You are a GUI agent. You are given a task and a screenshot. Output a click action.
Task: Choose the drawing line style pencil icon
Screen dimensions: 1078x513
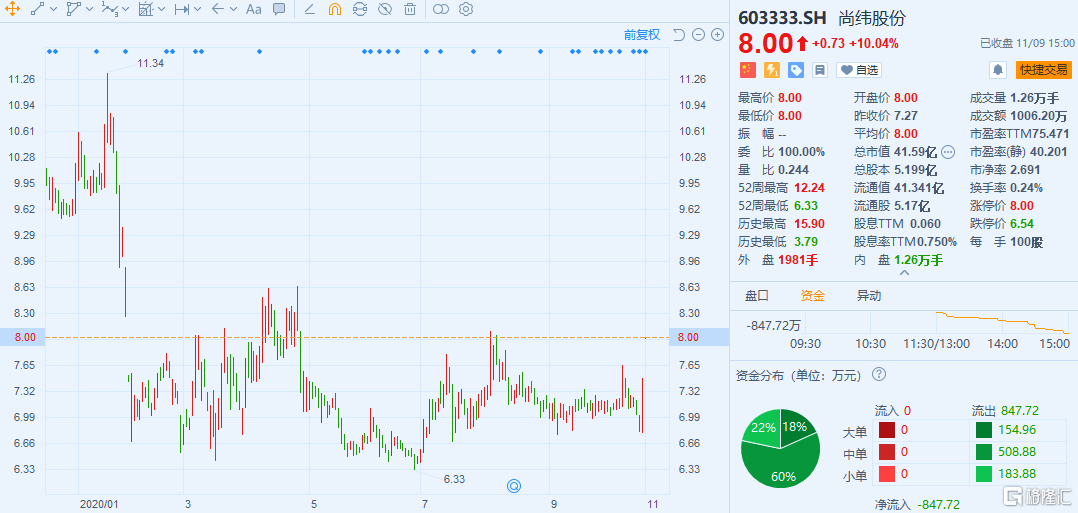click(309, 10)
